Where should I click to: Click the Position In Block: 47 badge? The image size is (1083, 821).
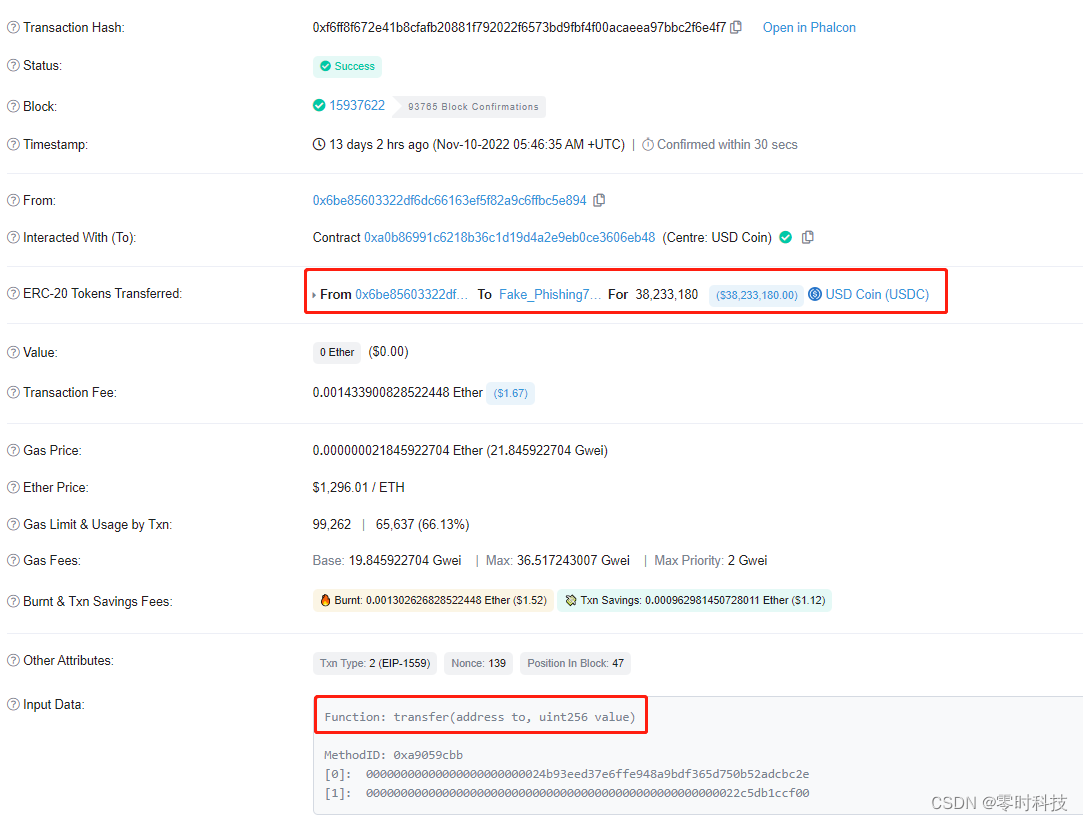click(575, 664)
